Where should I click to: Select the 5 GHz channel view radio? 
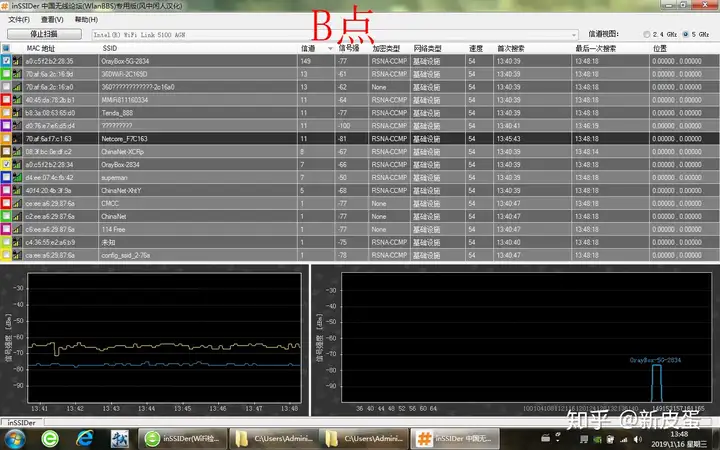tap(686, 34)
